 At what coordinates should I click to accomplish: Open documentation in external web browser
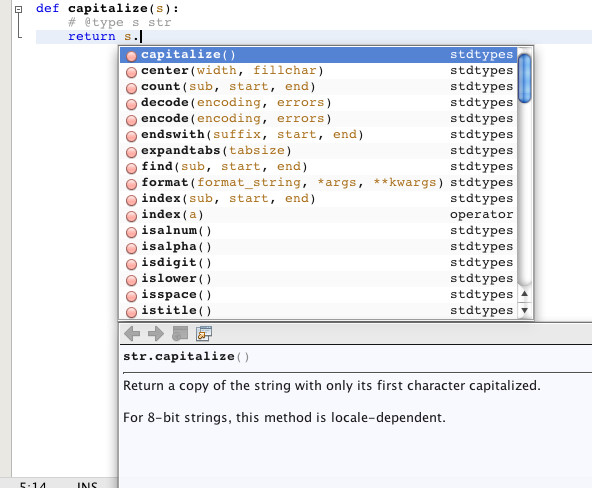pyautogui.click(x=180, y=334)
